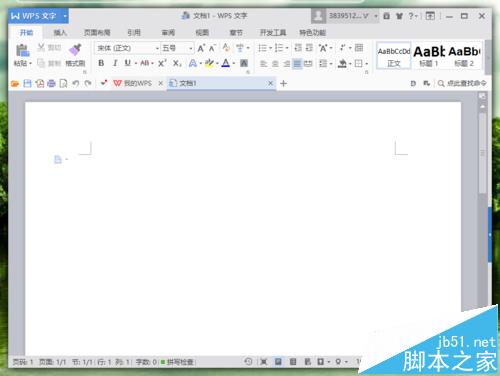Toggle spell check in status bar
The width and height of the screenshot is (500, 376).
177,362
